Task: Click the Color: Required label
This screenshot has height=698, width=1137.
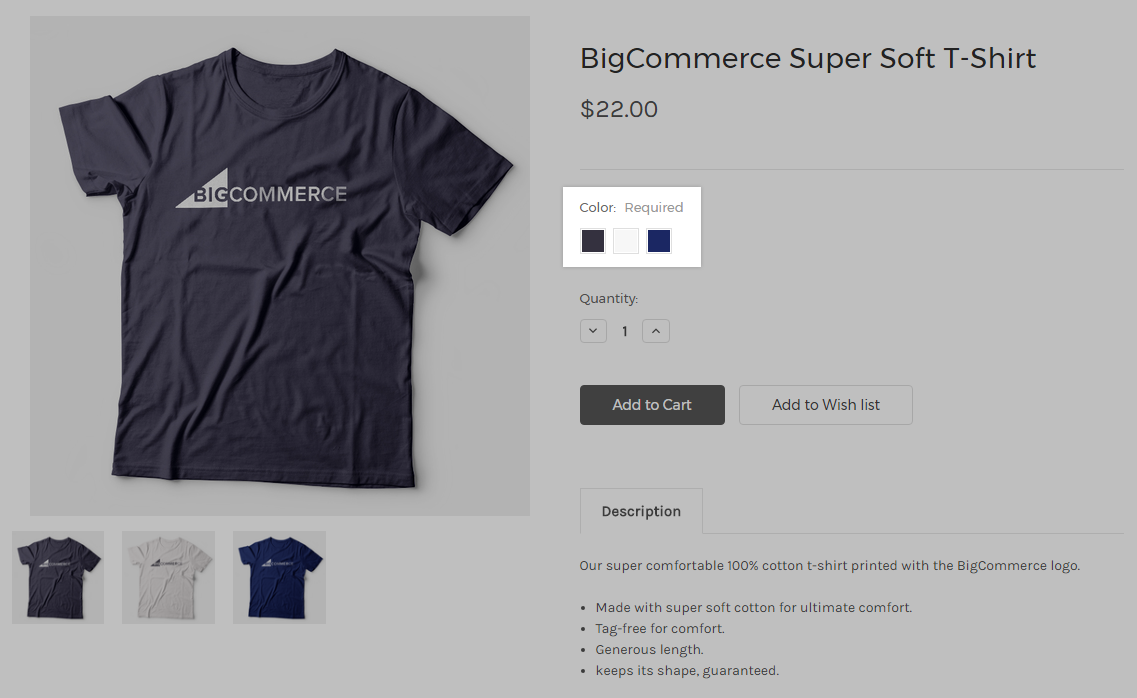Action: pyautogui.click(x=631, y=207)
